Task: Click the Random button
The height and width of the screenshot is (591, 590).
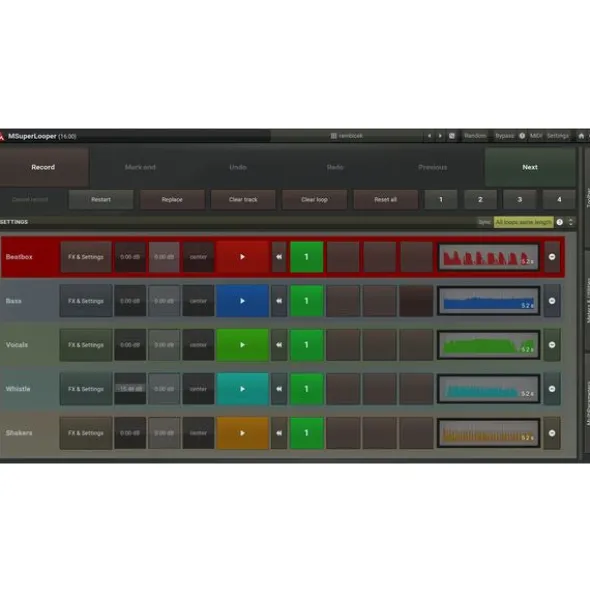Action: click(x=475, y=136)
